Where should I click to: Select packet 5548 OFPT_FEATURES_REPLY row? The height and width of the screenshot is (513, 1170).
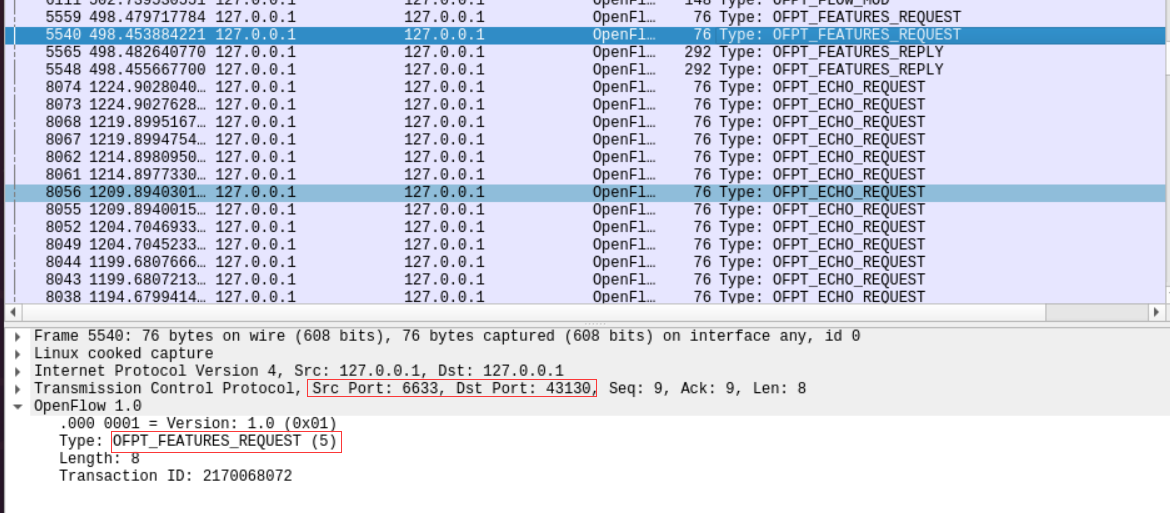click(585, 70)
